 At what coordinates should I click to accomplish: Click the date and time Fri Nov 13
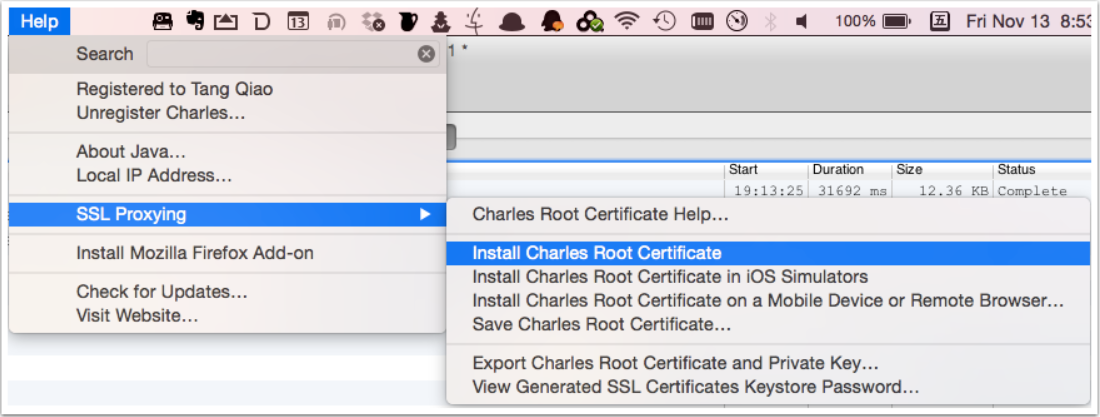[1027, 22]
